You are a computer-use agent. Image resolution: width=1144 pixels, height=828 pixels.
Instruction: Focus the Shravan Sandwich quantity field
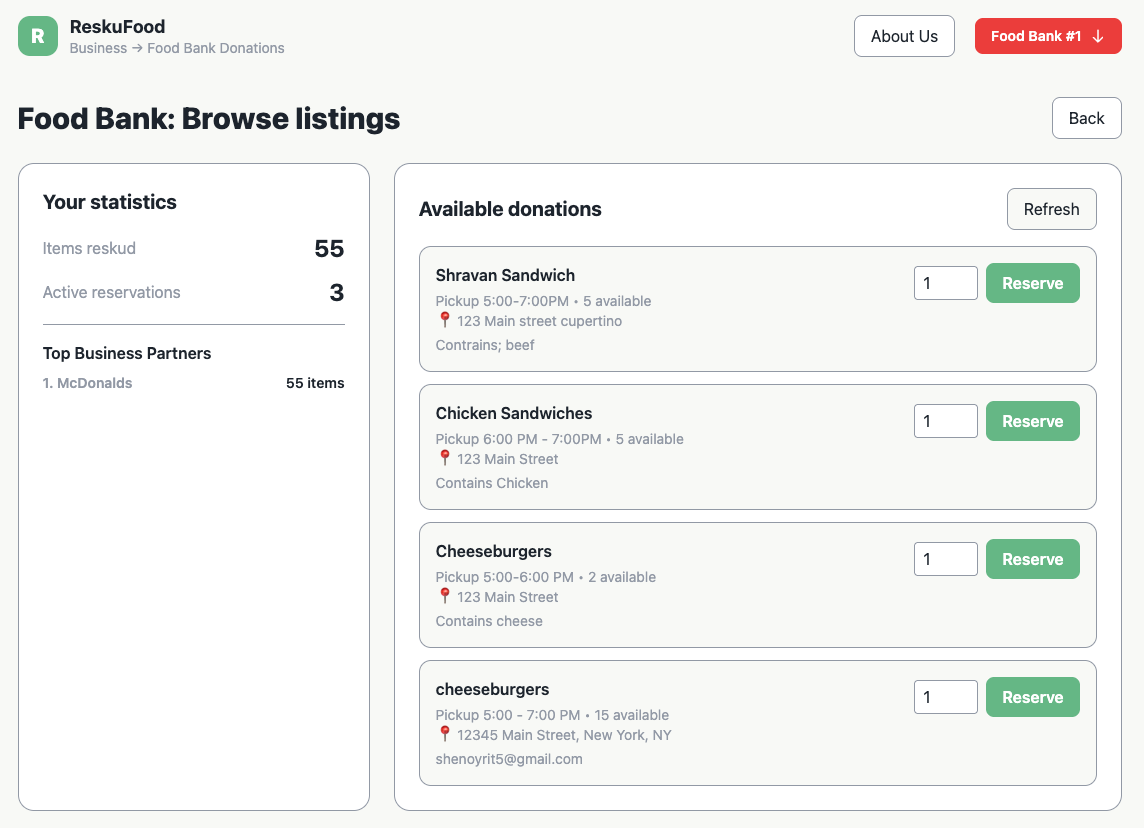pyautogui.click(x=945, y=283)
